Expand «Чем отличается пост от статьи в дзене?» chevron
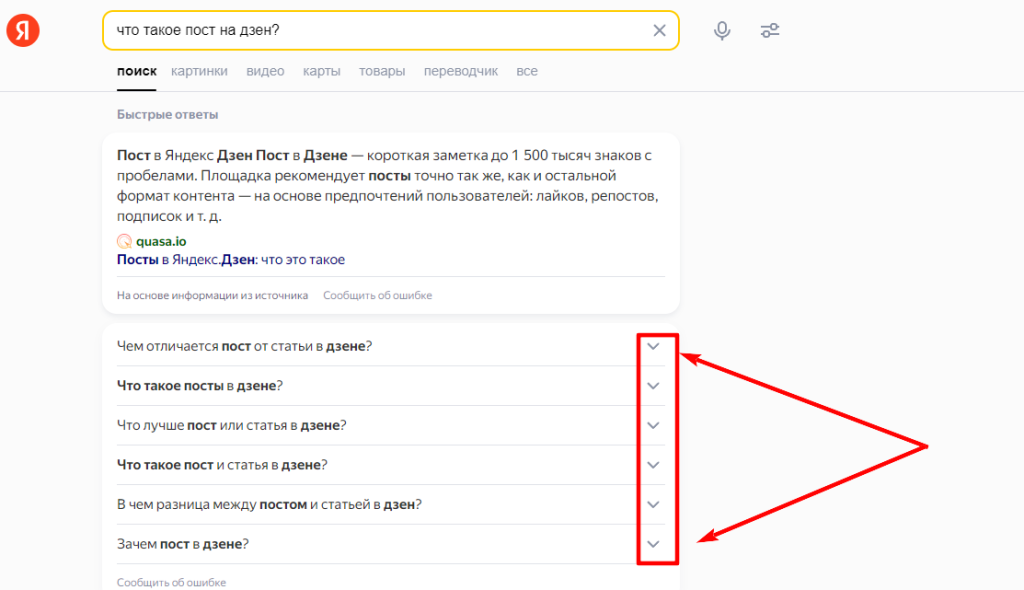Viewport: 1024px width, 590px height. (x=653, y=346)
